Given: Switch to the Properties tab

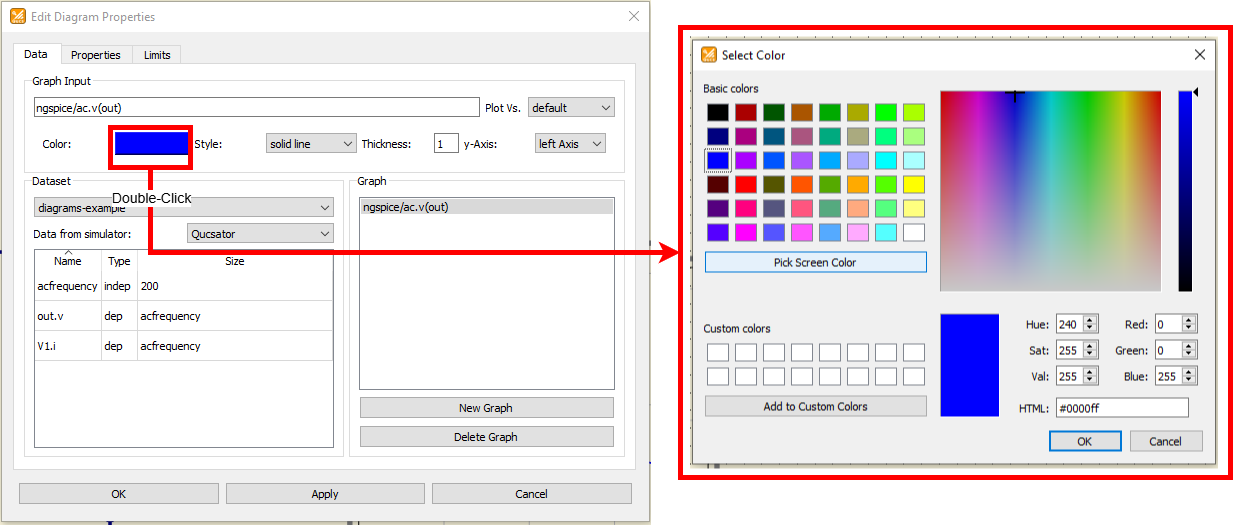Looking at the screenshot, I should [96, 55].
